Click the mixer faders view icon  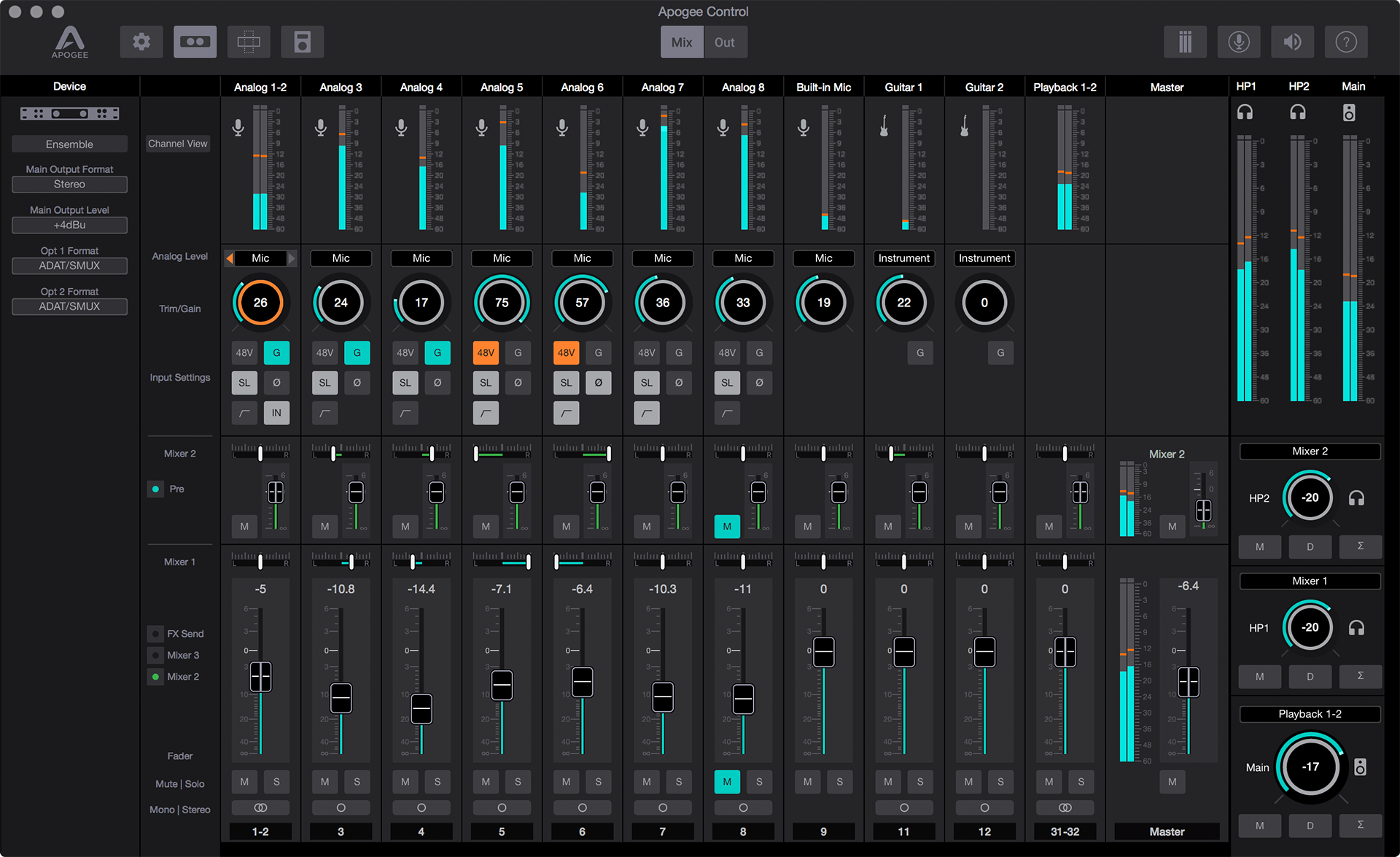click(1185, 42)
